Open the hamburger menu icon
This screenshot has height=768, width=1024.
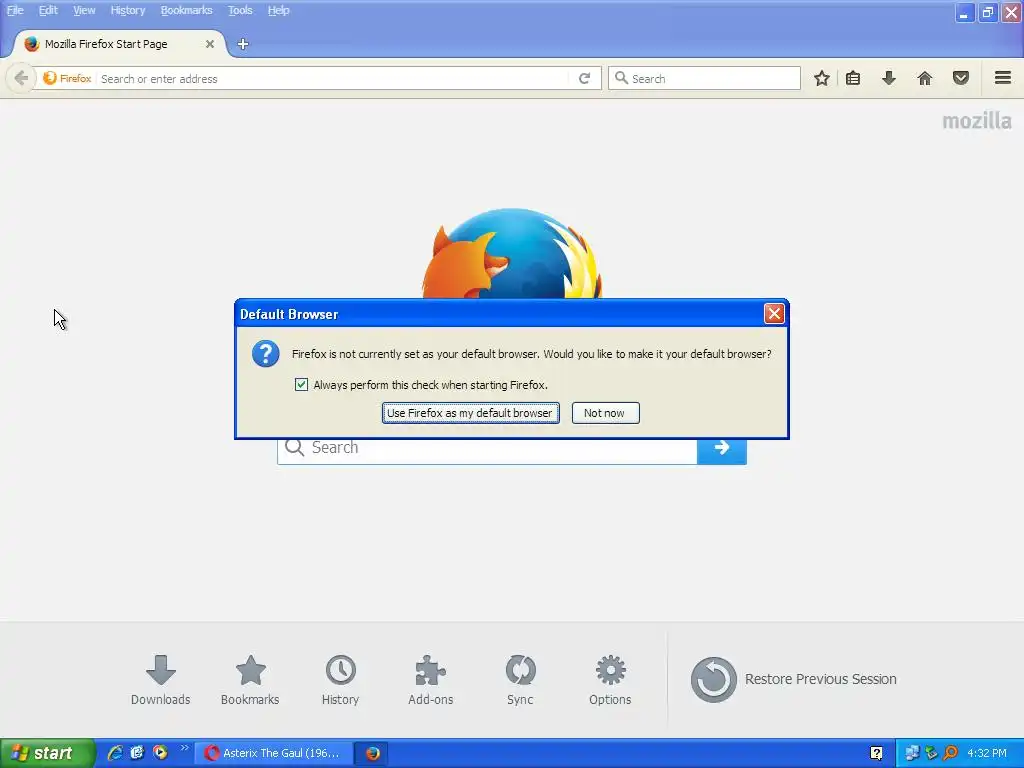click(x=1003, y=78)
